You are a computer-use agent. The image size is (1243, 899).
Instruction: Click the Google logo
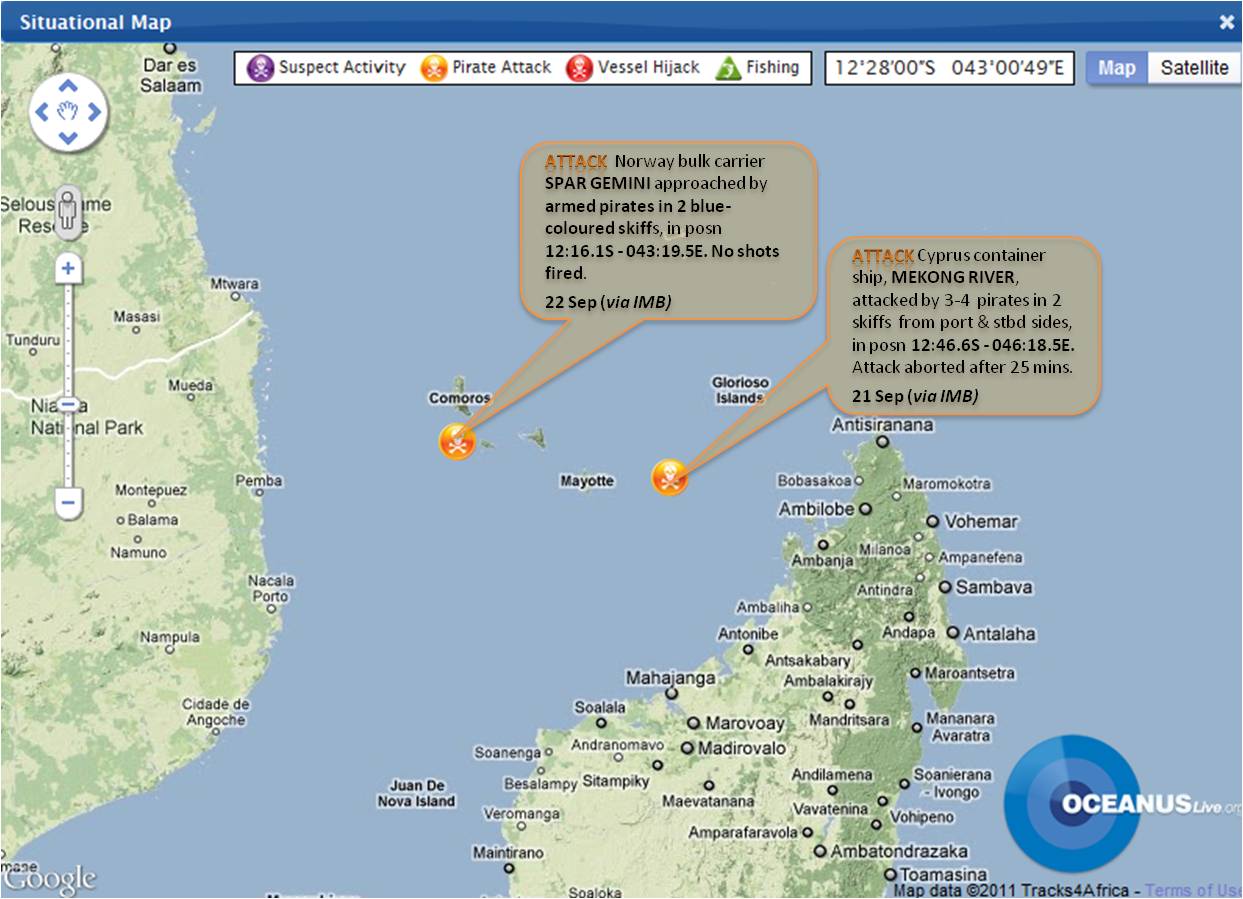50,877
